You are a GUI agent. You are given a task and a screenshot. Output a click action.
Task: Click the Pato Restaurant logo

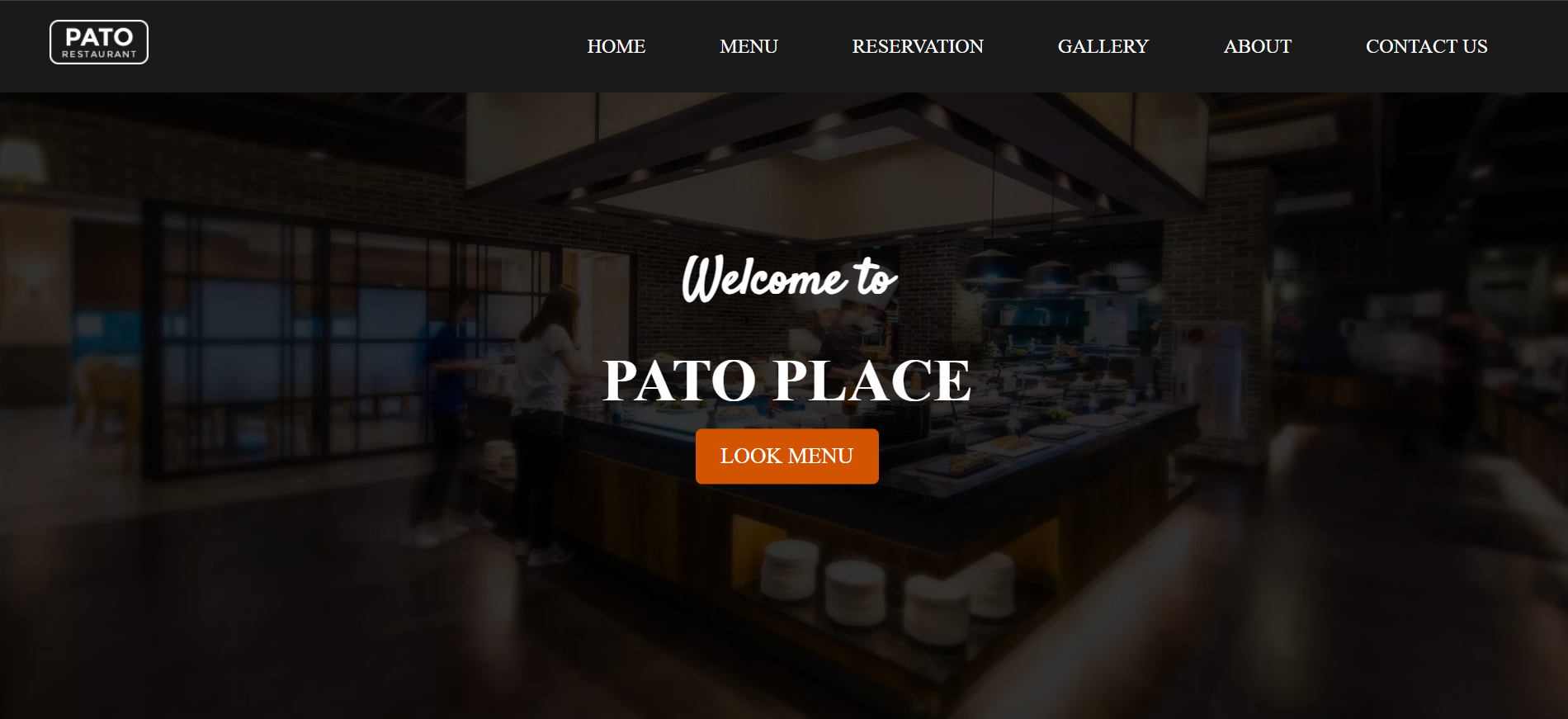coord(99,42)
